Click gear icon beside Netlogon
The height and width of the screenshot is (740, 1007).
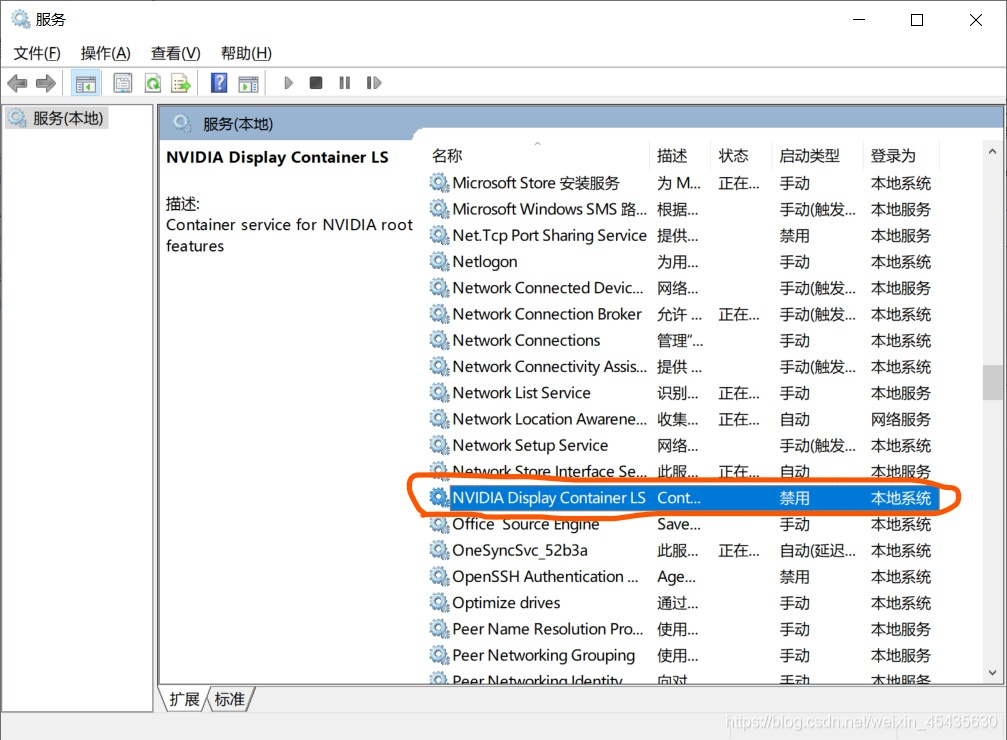click(439, 261)
